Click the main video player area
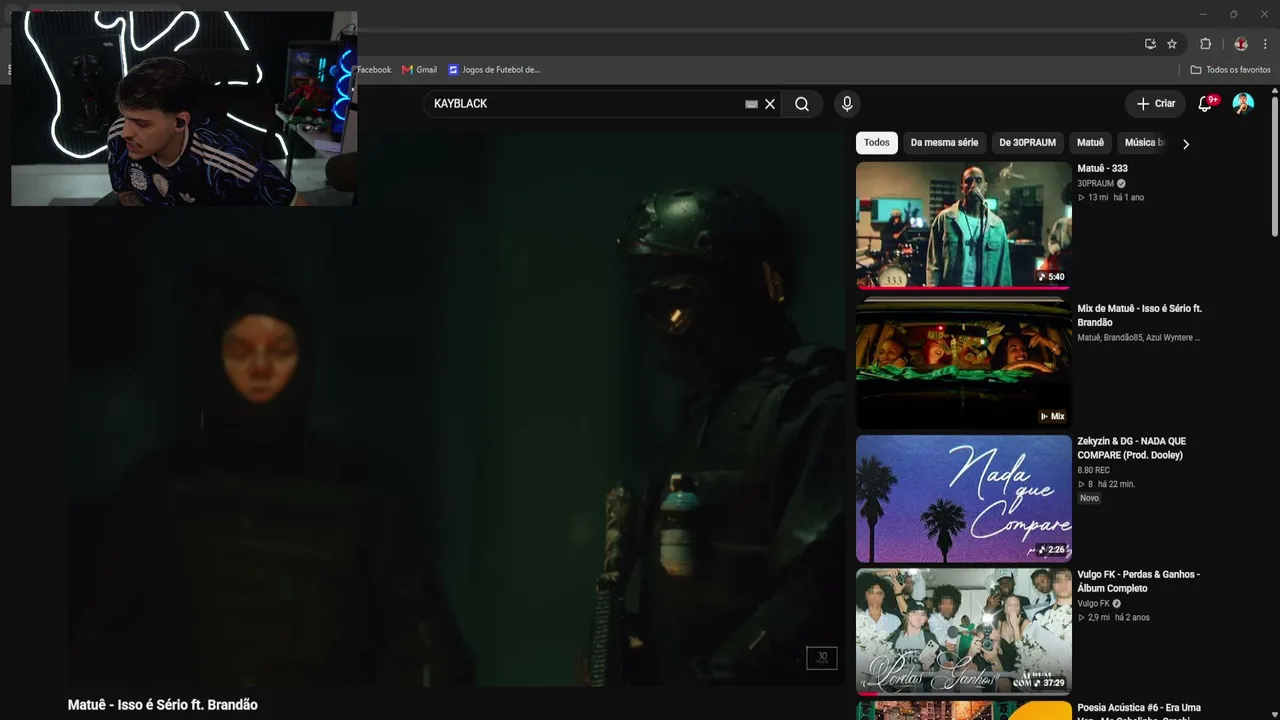 pos(456,410)
